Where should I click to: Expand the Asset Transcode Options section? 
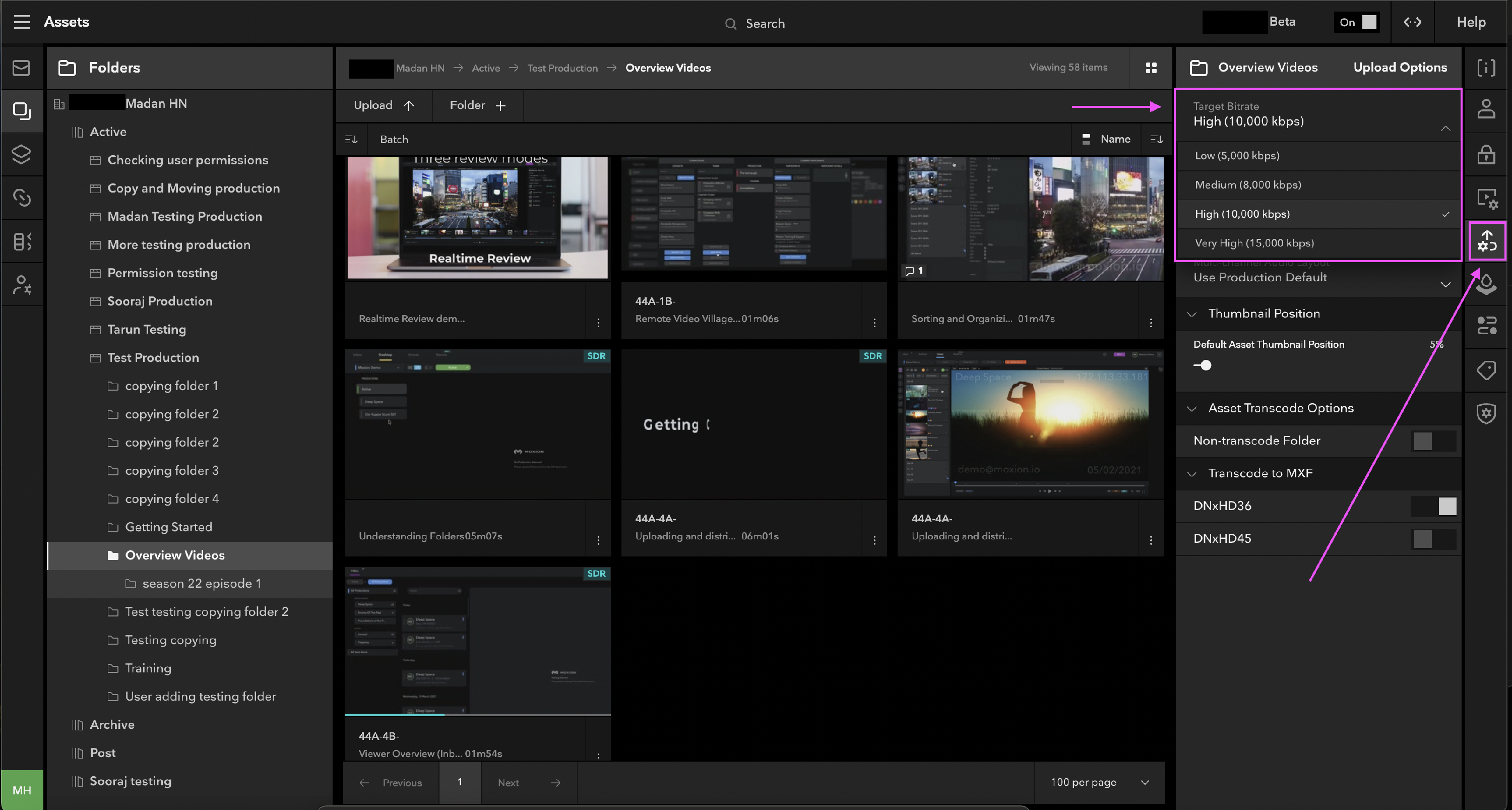point(1192,408)
